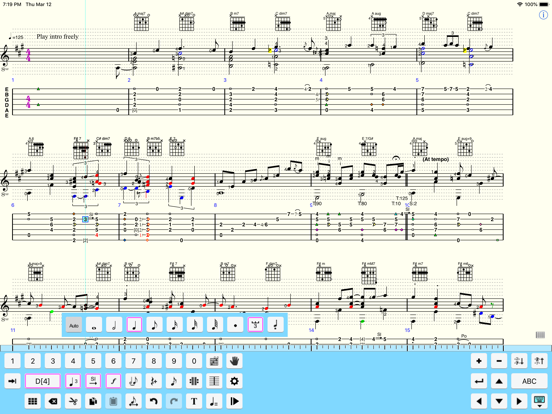Toggle the dotted note button
552x414 pixels.
(235, 325)
